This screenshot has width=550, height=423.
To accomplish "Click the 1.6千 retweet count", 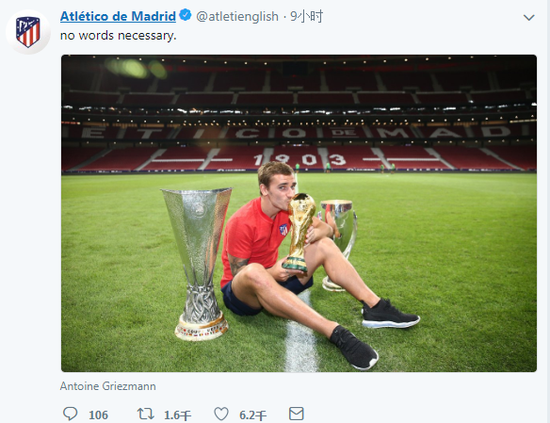I will [x=177, y=415].
